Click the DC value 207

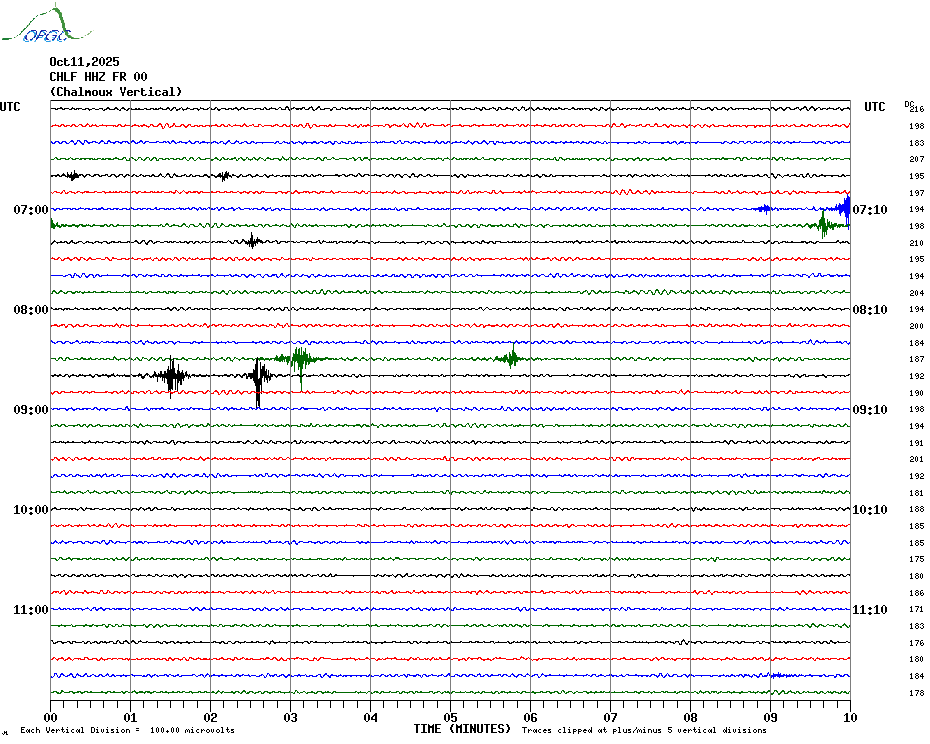point(917,159)
